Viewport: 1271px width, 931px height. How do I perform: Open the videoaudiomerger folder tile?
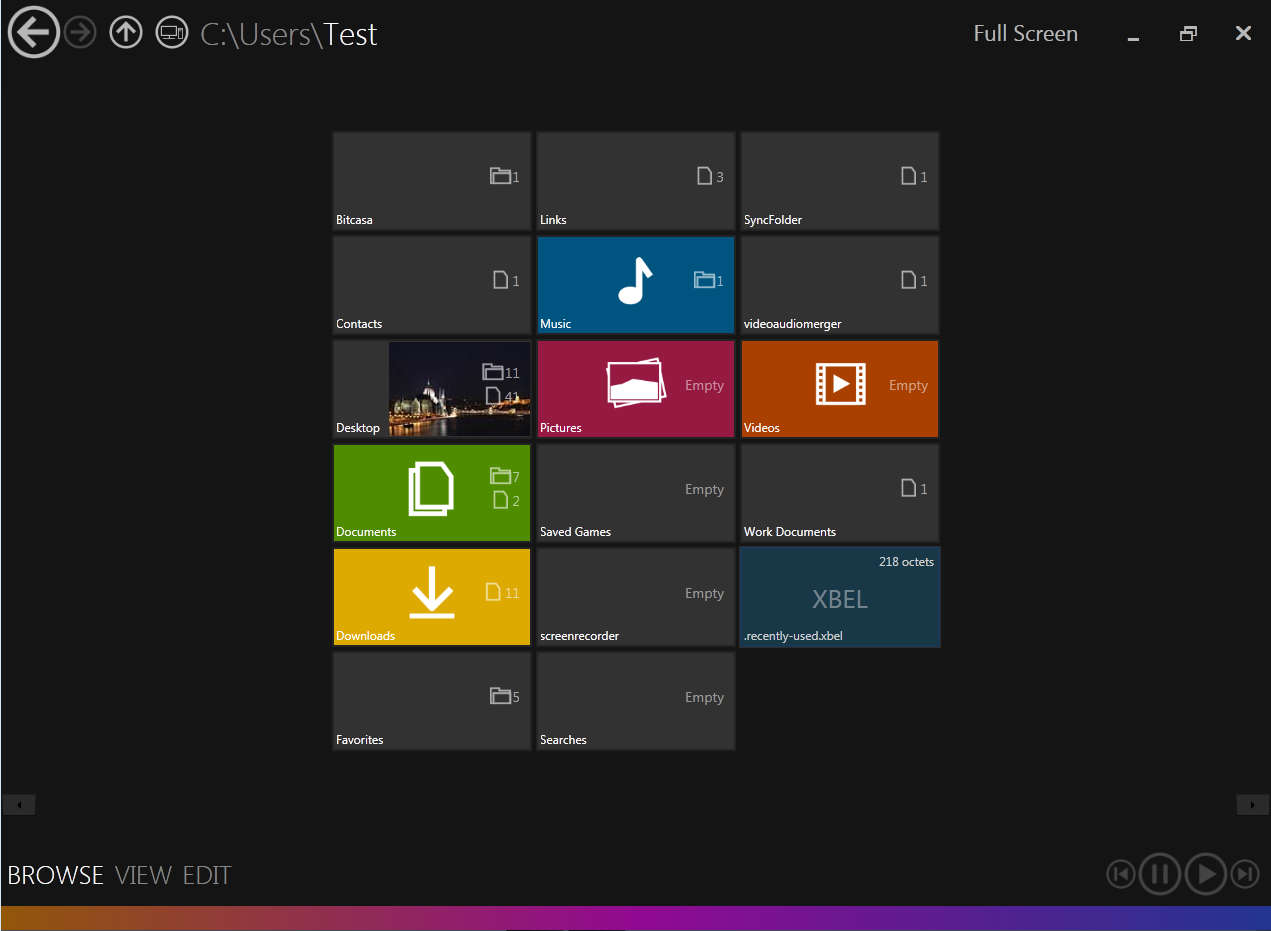840,285
